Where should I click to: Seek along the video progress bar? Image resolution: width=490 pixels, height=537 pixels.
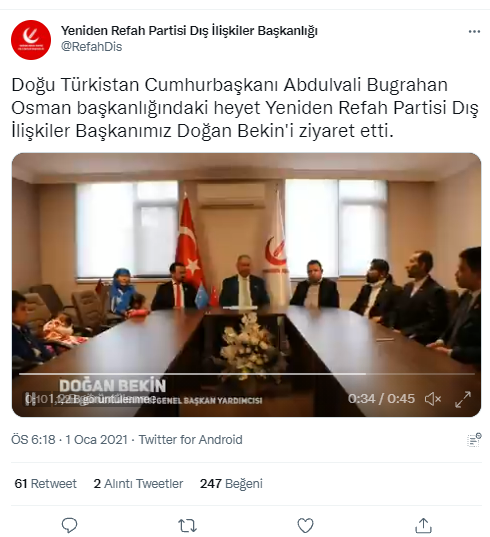247,374
